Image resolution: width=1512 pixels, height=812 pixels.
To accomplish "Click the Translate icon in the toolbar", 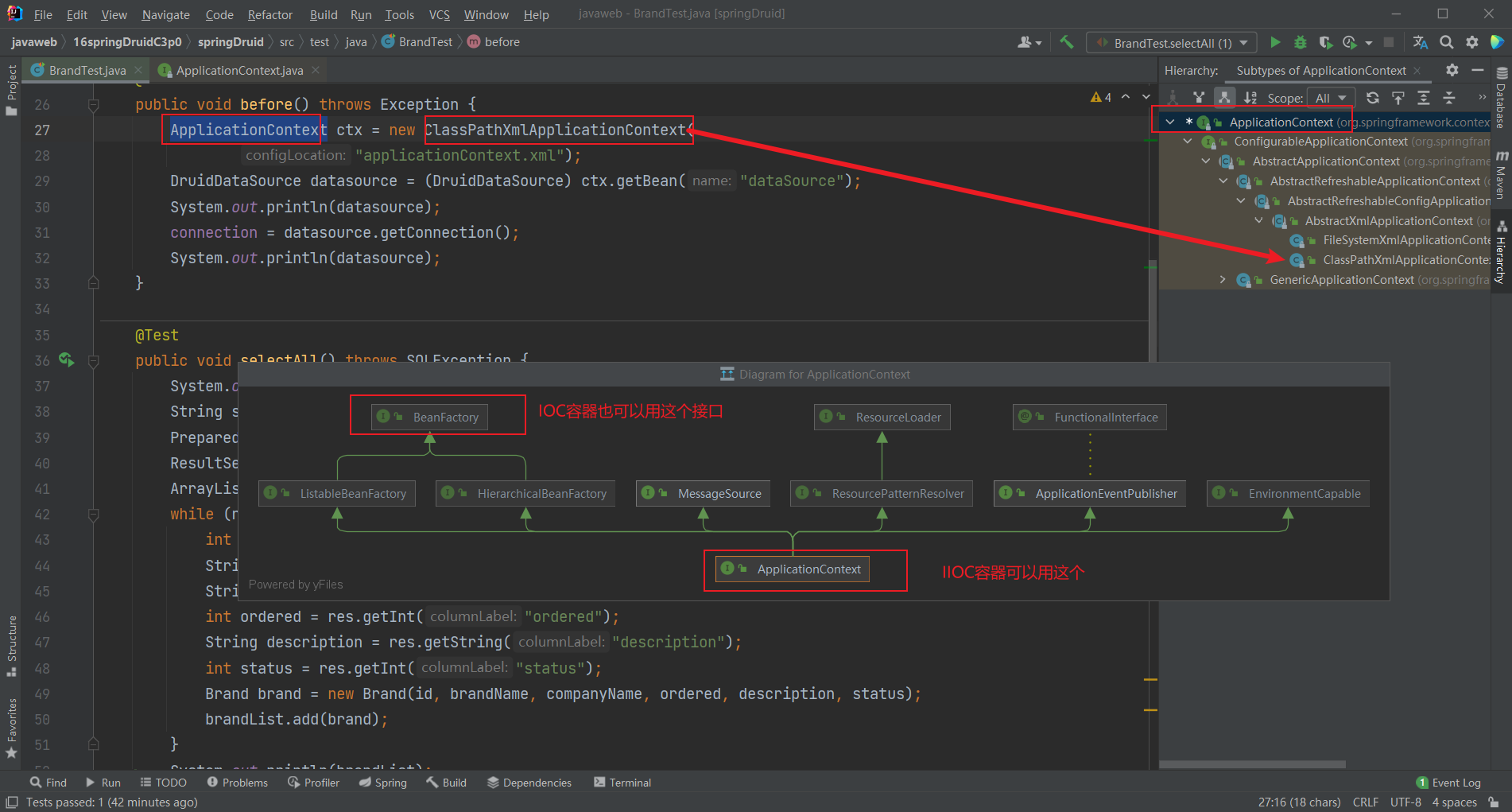I will point(1421,42).
